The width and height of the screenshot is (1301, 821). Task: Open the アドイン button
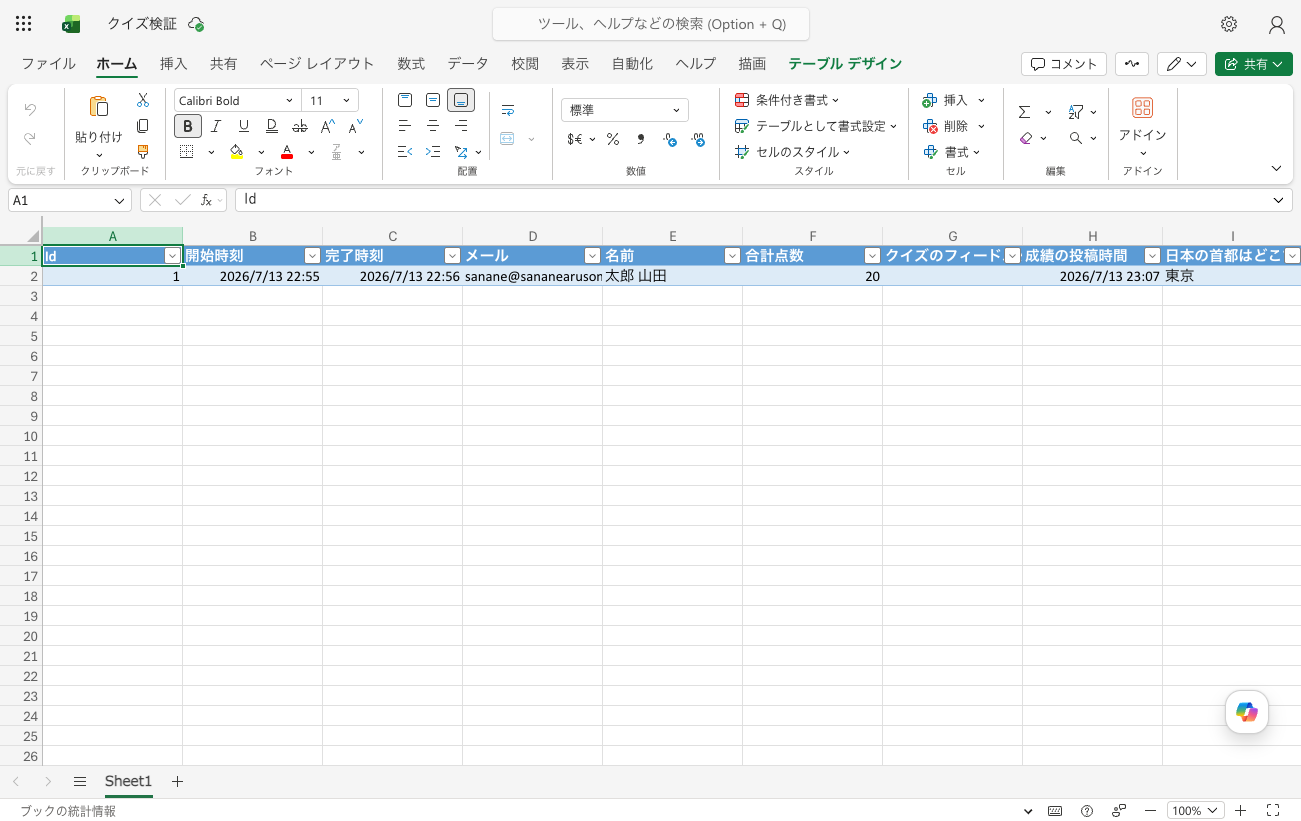[1142, 124]
